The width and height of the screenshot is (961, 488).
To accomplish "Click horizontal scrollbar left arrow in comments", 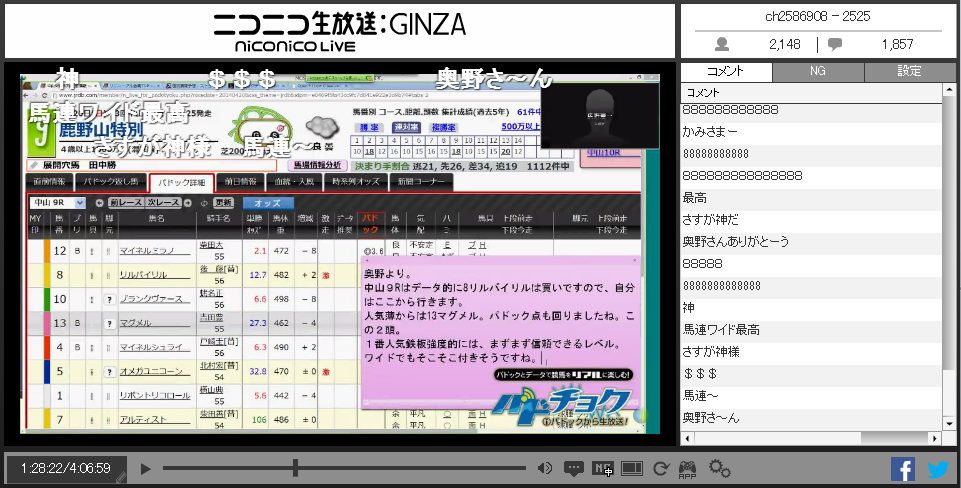I will click(x=687, y=438).
